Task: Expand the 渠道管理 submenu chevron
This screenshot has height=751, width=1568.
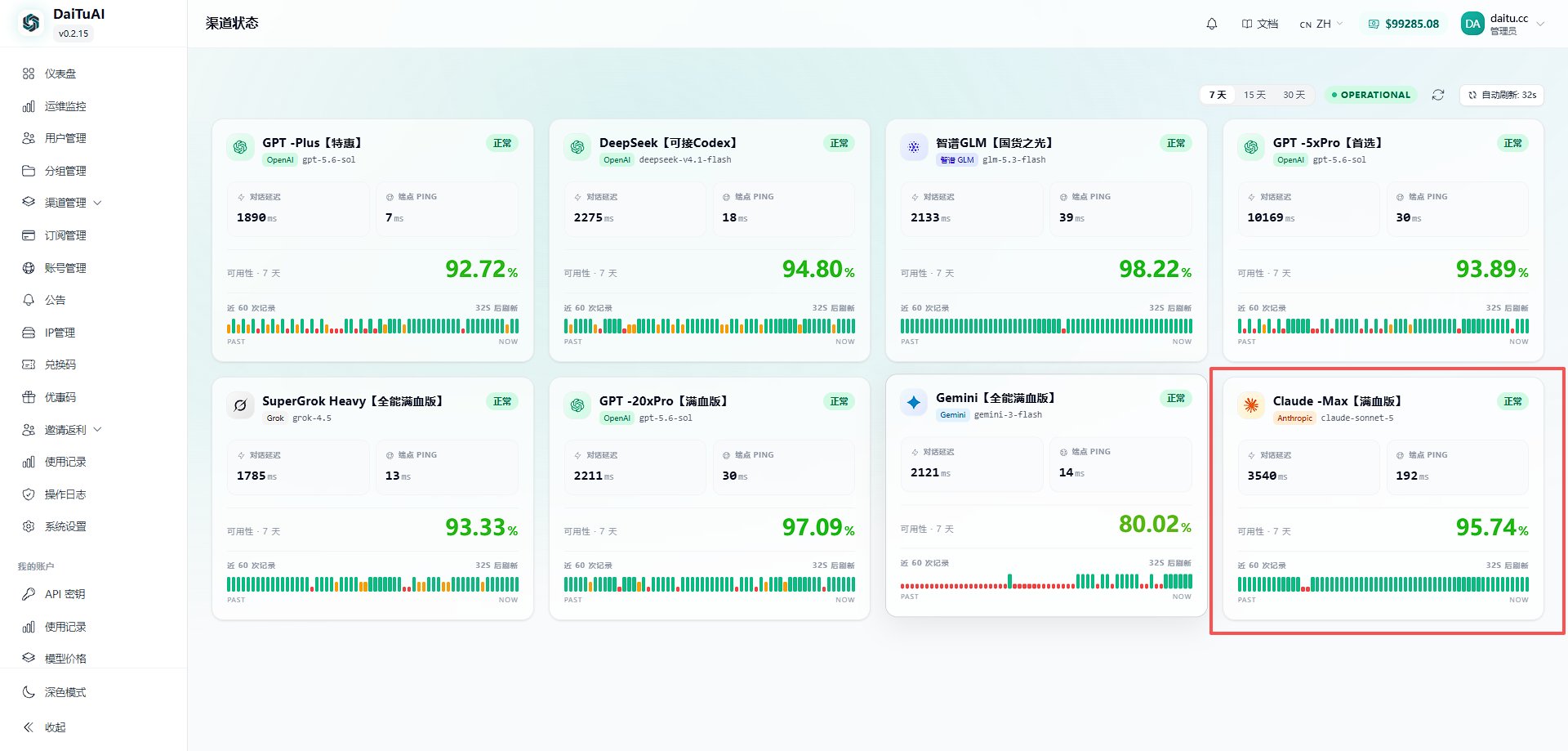Action: pyautogui.click(x=98, y=203)
